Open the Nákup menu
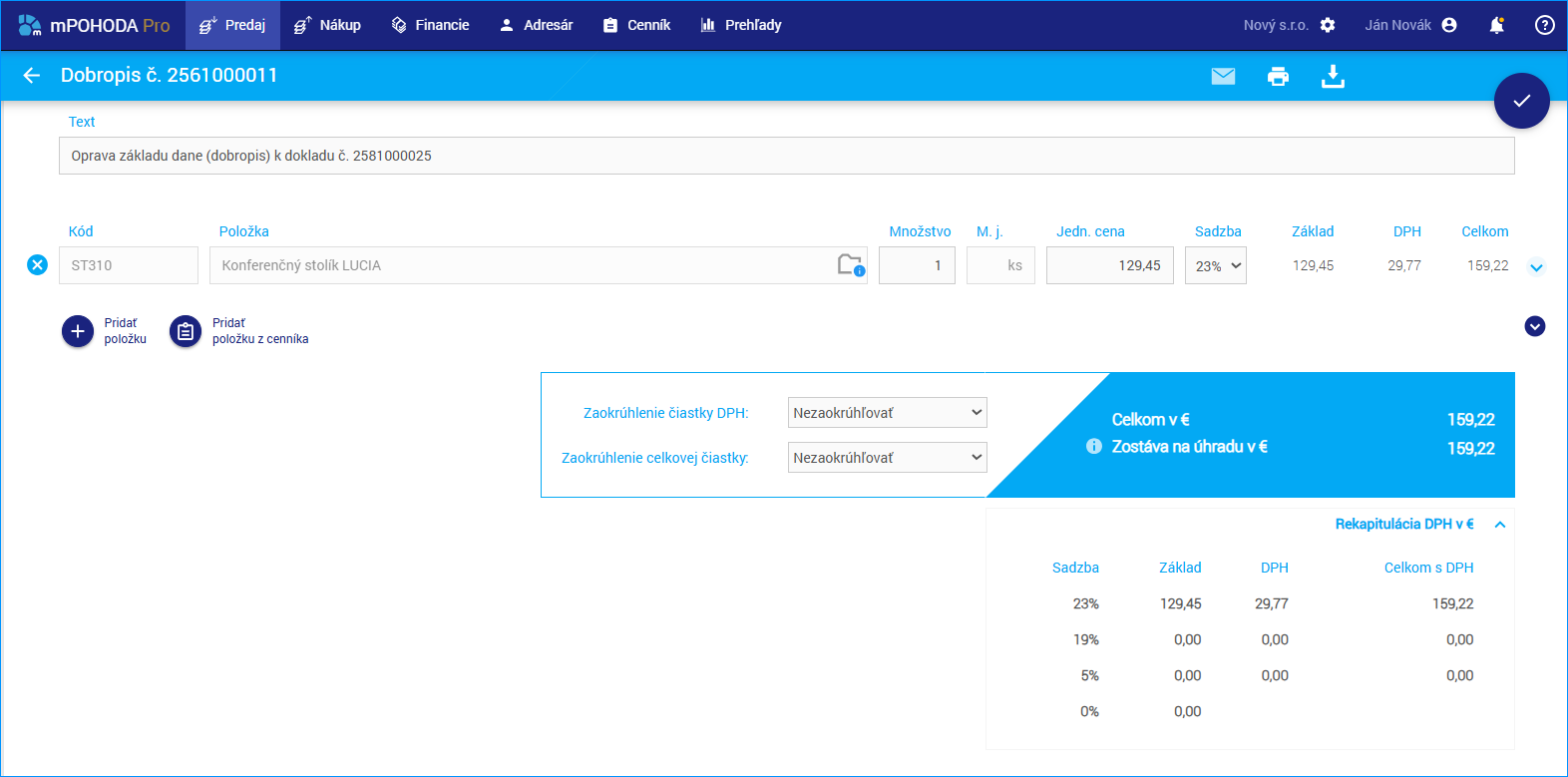Image resolution: width=1568 pixels, height=777 pixels. pyautogui.click(x=327, y=25)
